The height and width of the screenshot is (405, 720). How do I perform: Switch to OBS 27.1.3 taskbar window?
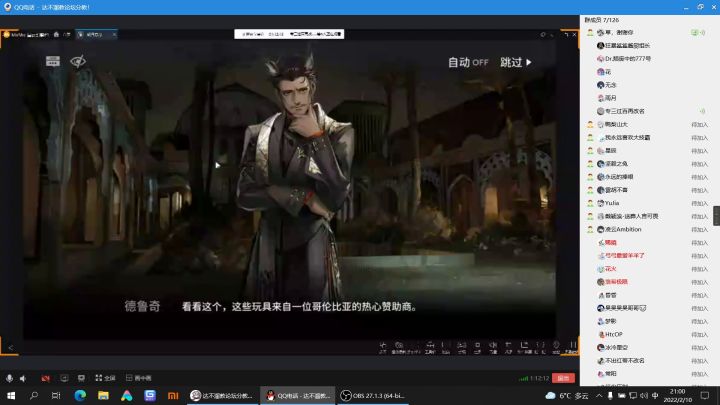coord(373,395)
